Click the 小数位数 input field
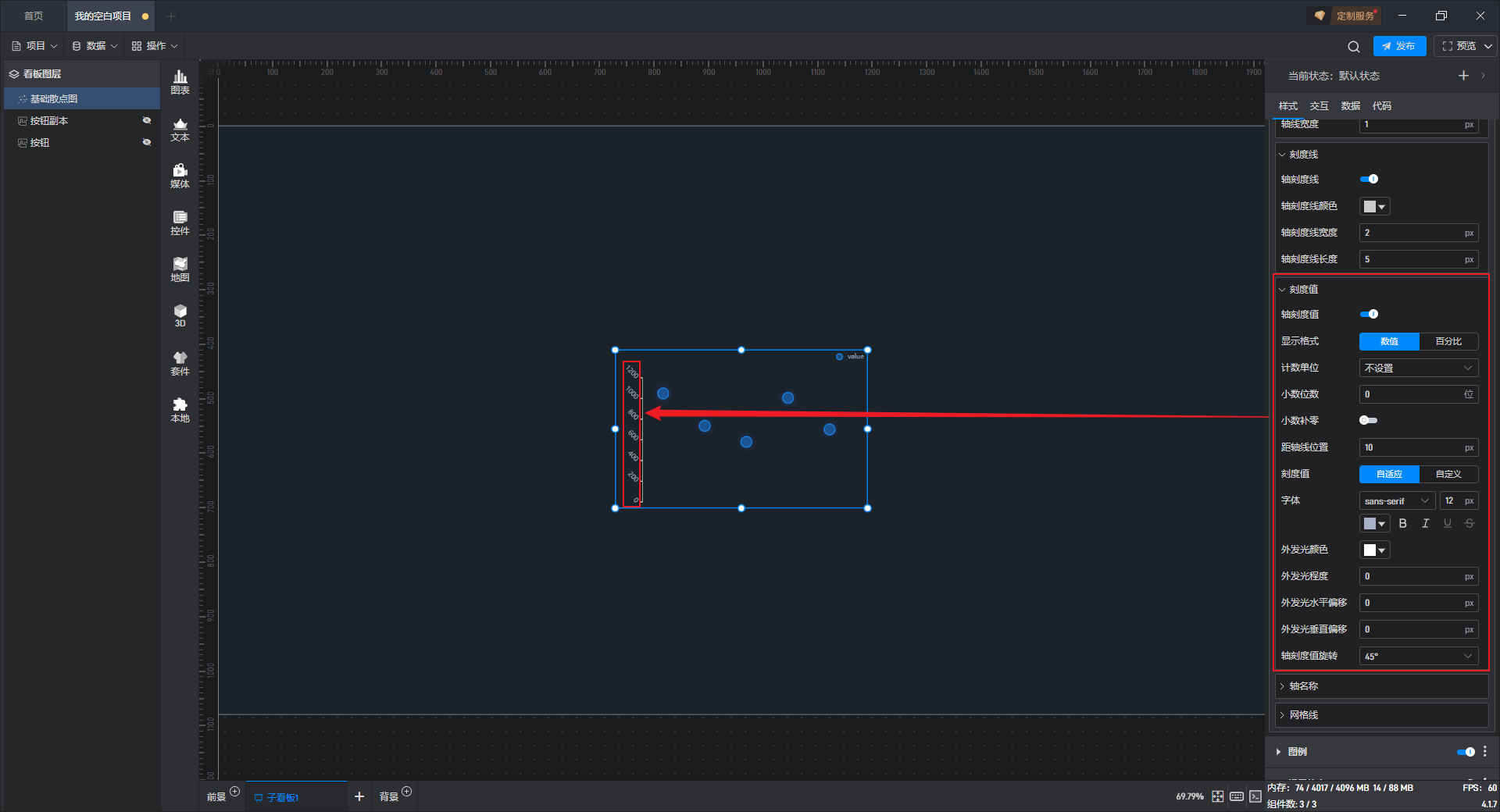1500x812 pixels. point(1419,394)
